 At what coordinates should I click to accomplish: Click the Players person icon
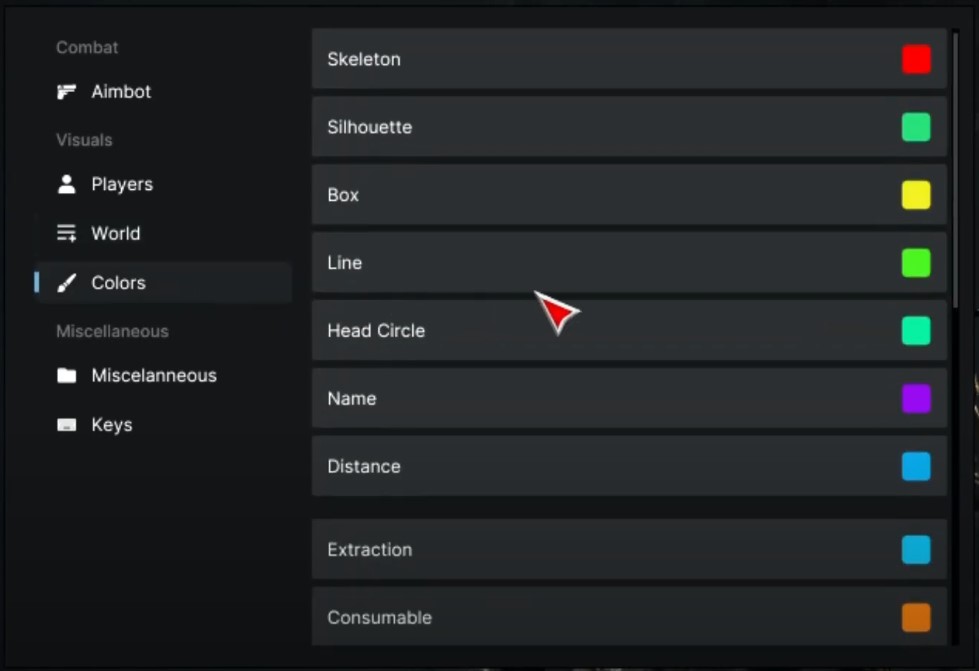(x=67, y=184)
